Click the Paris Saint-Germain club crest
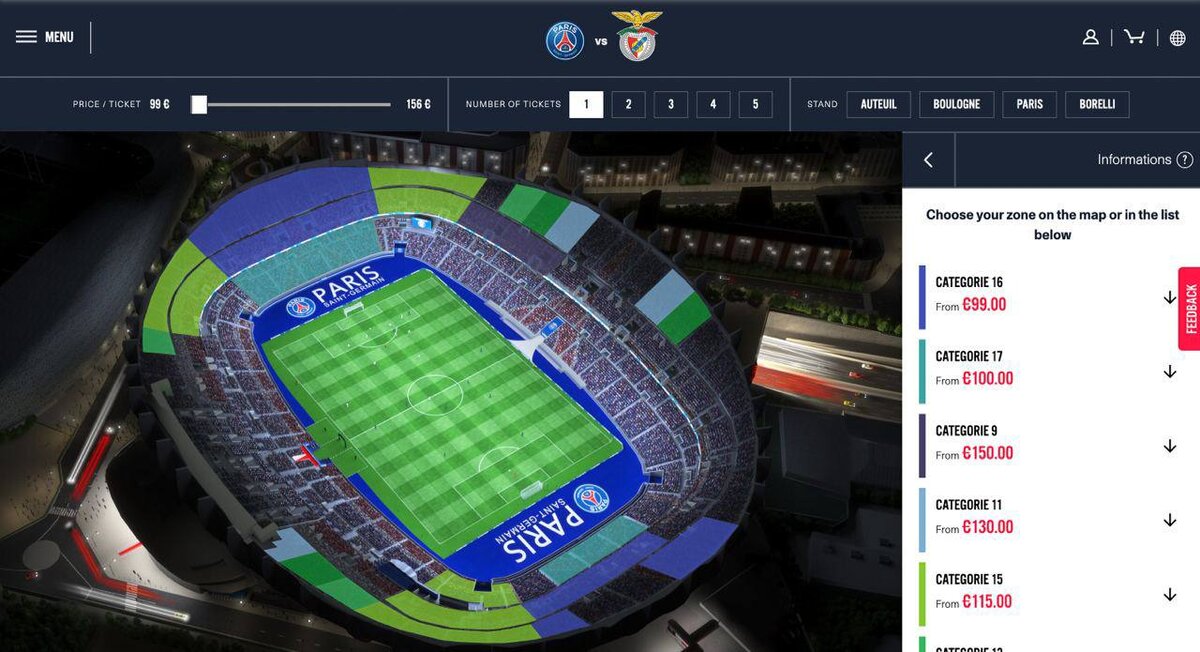The width and height of the screenshot is (1200, 652). coord(565,41)
